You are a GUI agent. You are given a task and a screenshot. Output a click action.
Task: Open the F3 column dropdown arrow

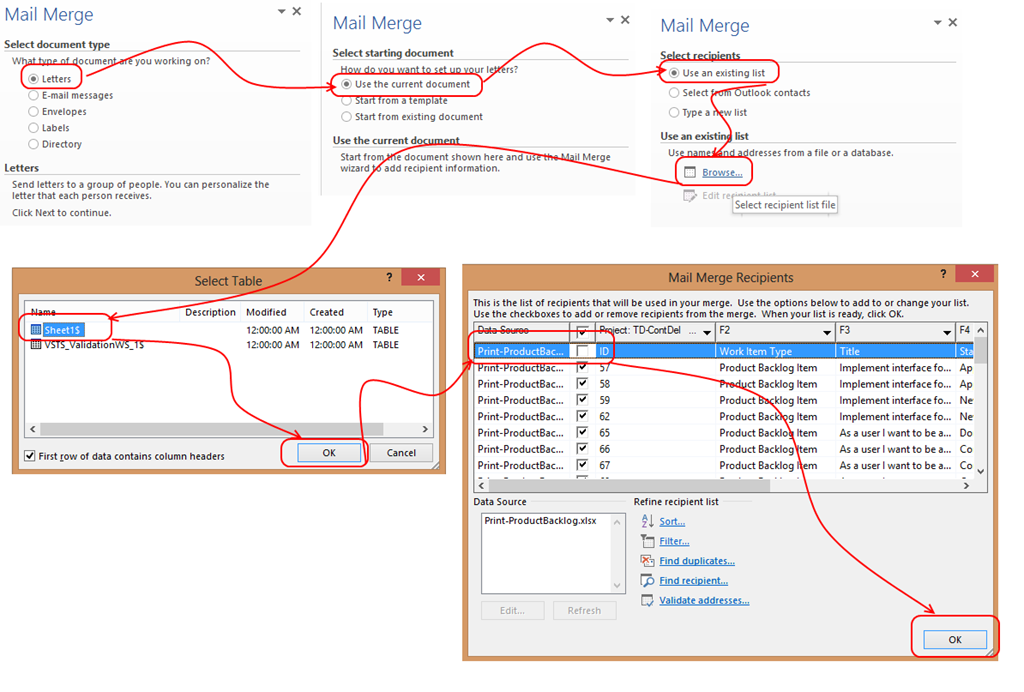tap(947, 331)
